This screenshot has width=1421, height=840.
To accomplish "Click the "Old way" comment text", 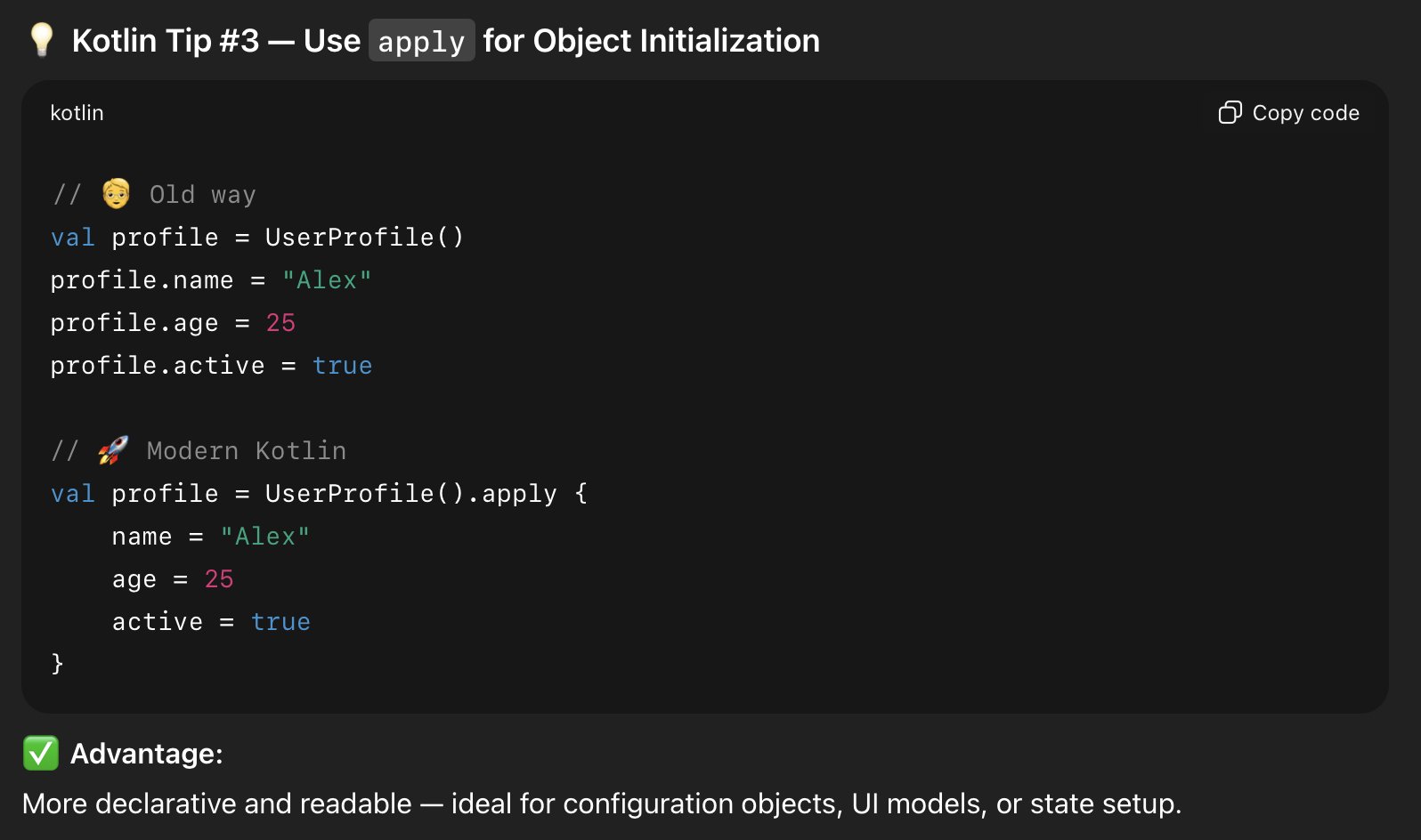I will point(202,195).
